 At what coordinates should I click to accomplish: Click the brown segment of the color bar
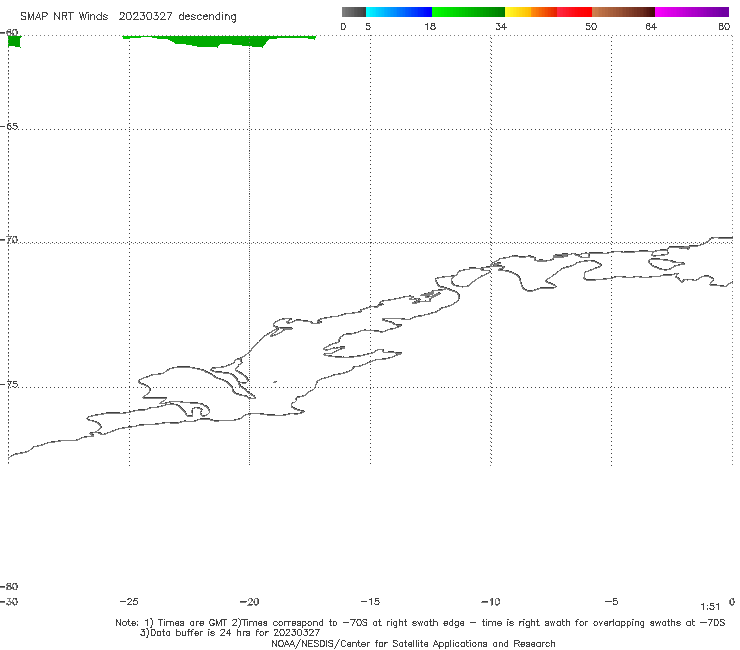click(623, 12)
